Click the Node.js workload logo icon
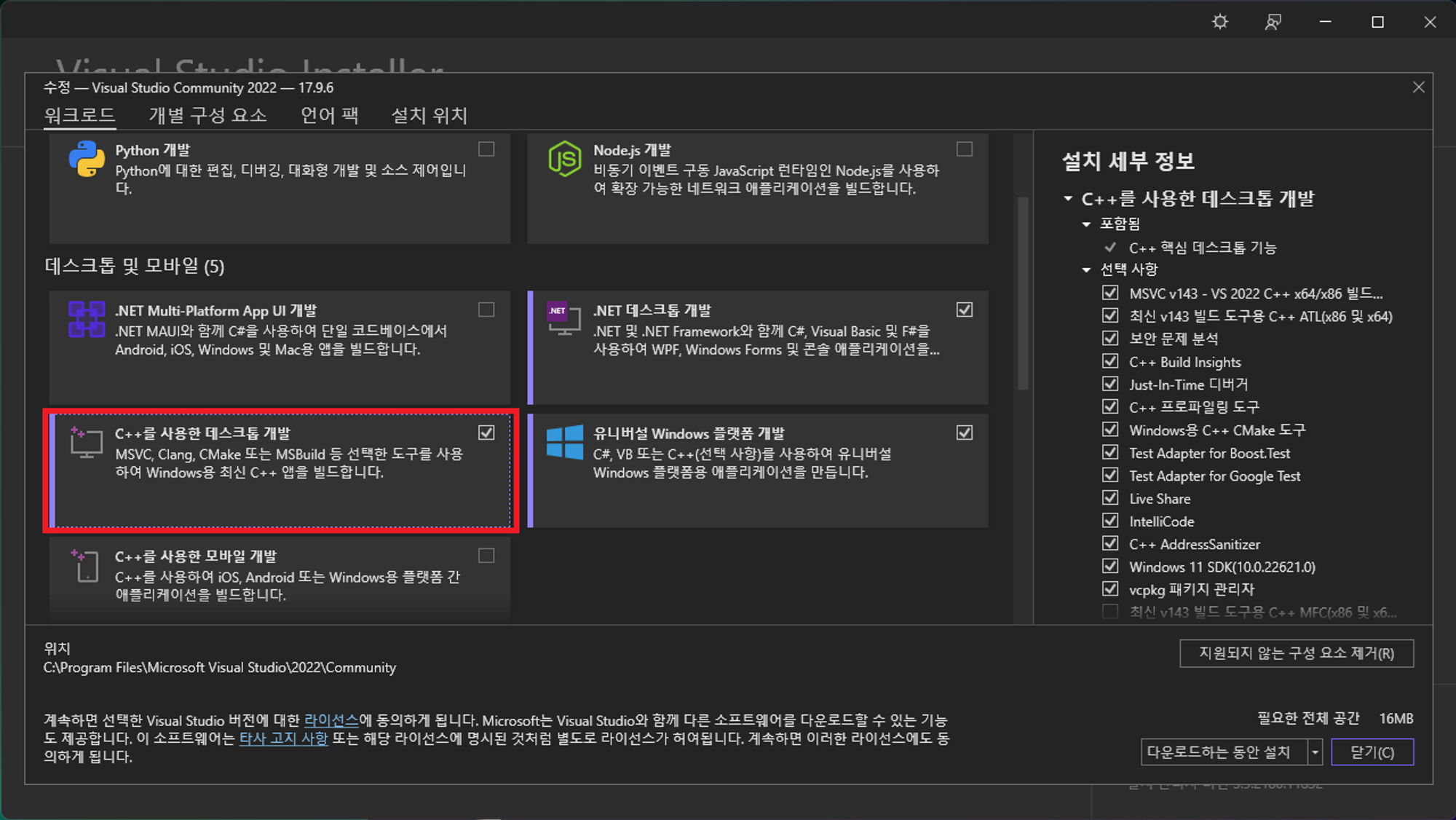 pyautogui.click(x=564, y=159)
